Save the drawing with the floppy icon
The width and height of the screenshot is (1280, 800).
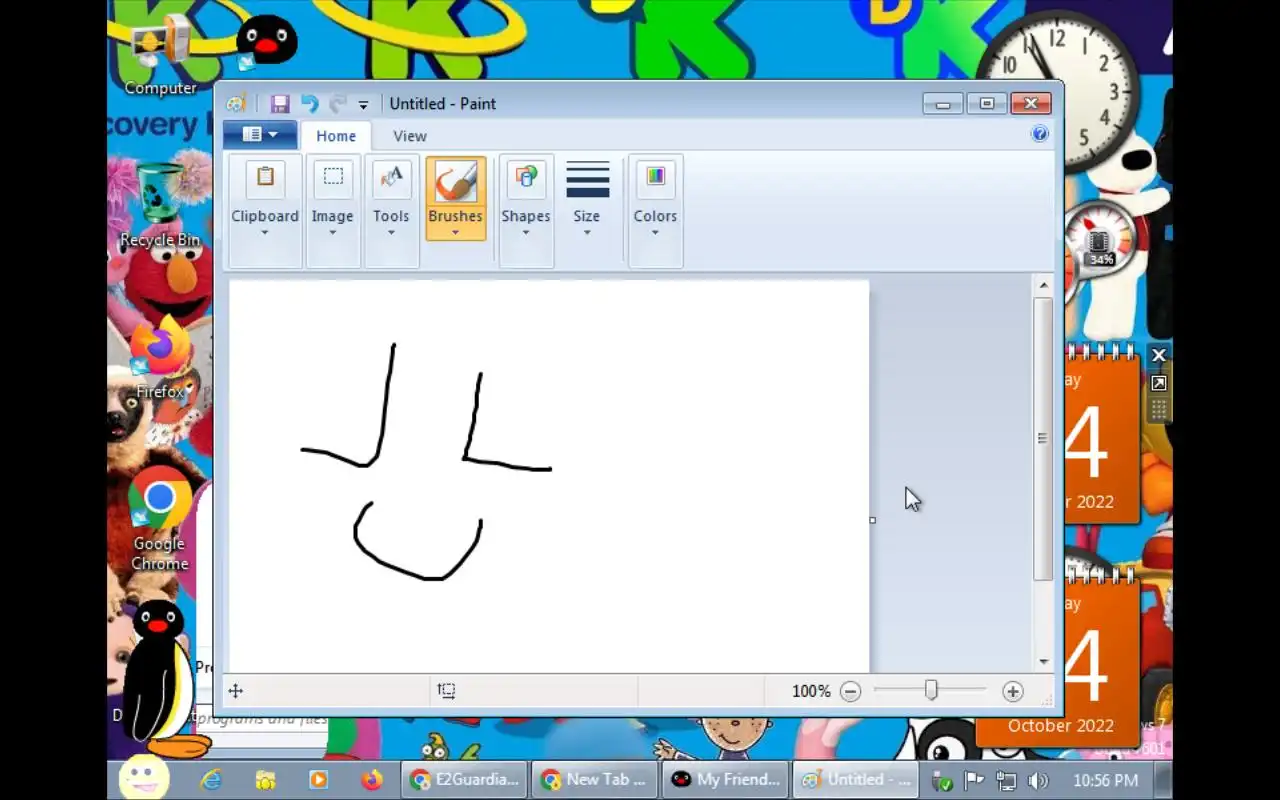pyautogui.click(x=280, y=104)
